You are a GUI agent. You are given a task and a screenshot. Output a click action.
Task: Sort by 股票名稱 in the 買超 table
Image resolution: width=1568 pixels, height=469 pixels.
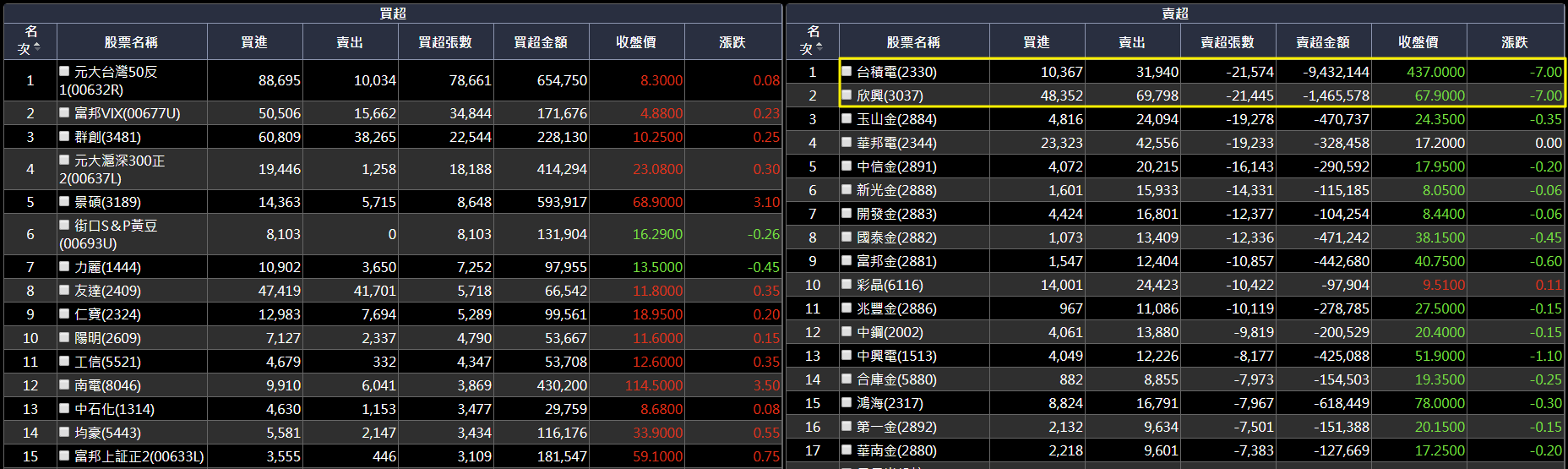tap(132, 41)
